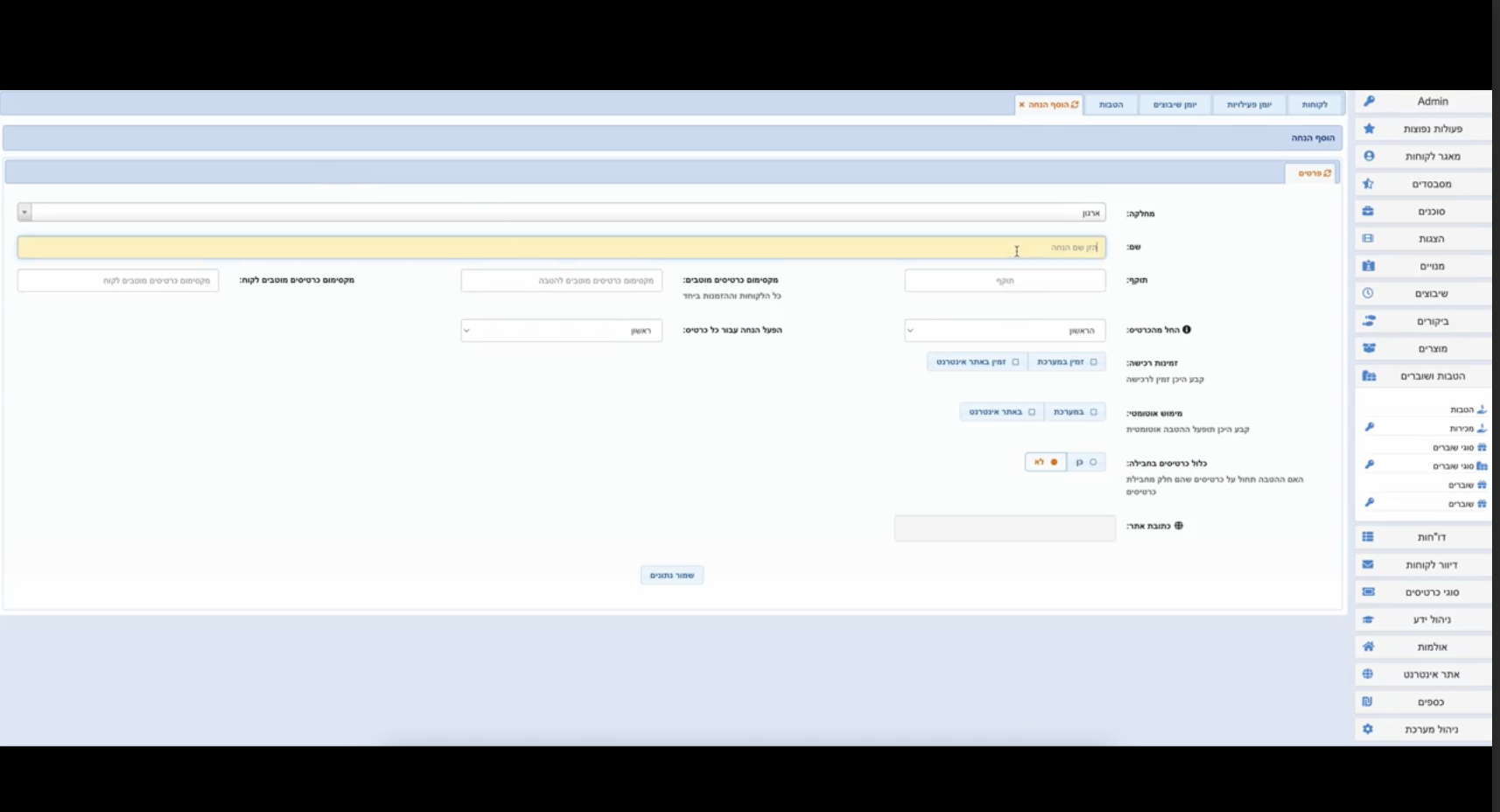Click the box icon of מוצרים
The image size is (1500, 812).
pos(1369,348)
